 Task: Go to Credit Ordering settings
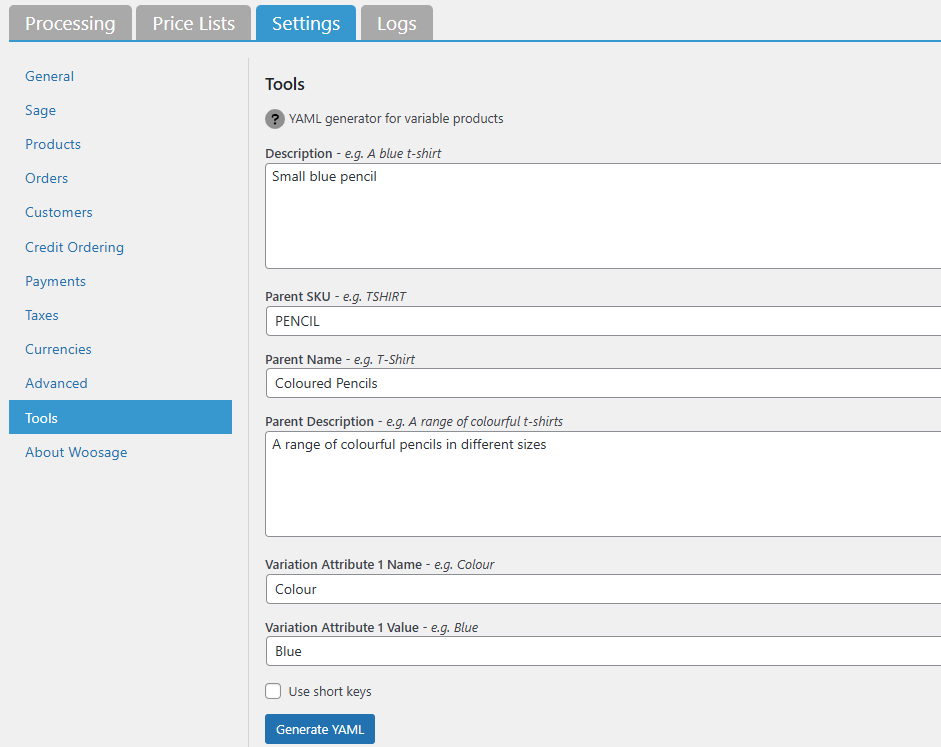click(75, 247)
